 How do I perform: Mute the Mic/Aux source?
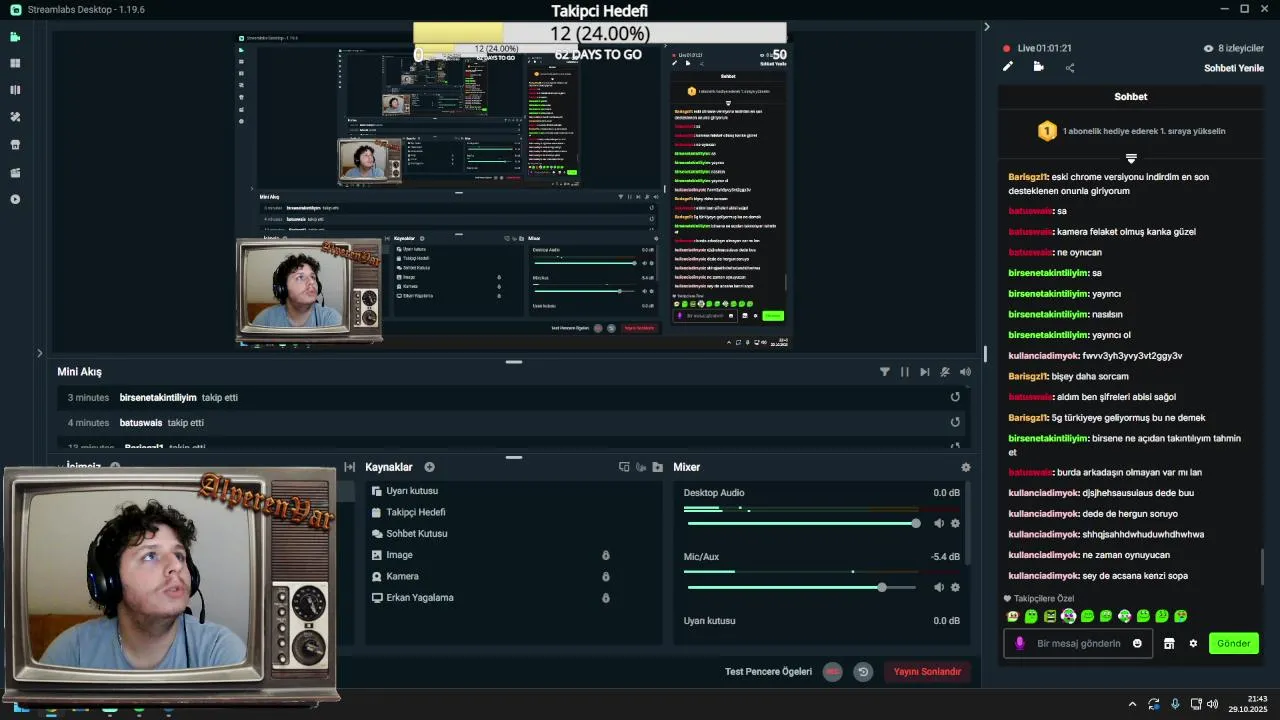pyautogui.click(x=939, y=587)
